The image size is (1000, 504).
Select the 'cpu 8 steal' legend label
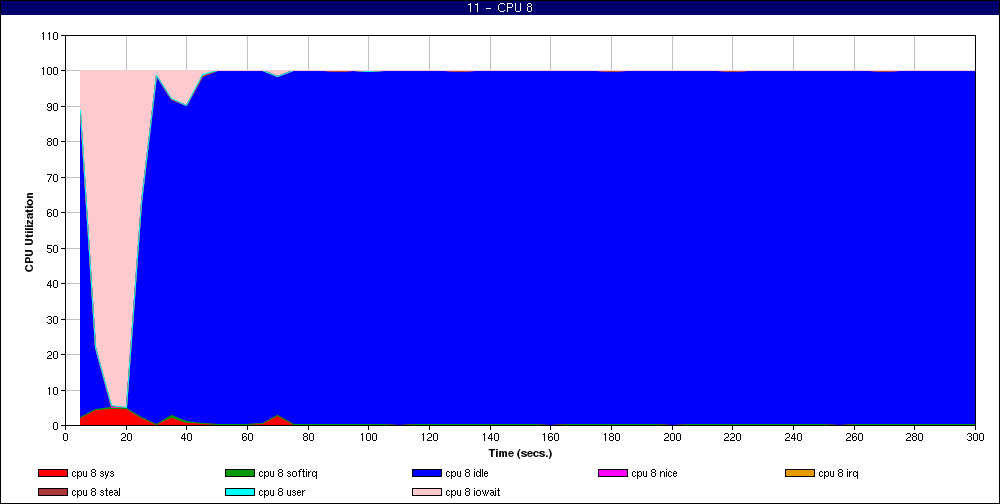[96, 493]
